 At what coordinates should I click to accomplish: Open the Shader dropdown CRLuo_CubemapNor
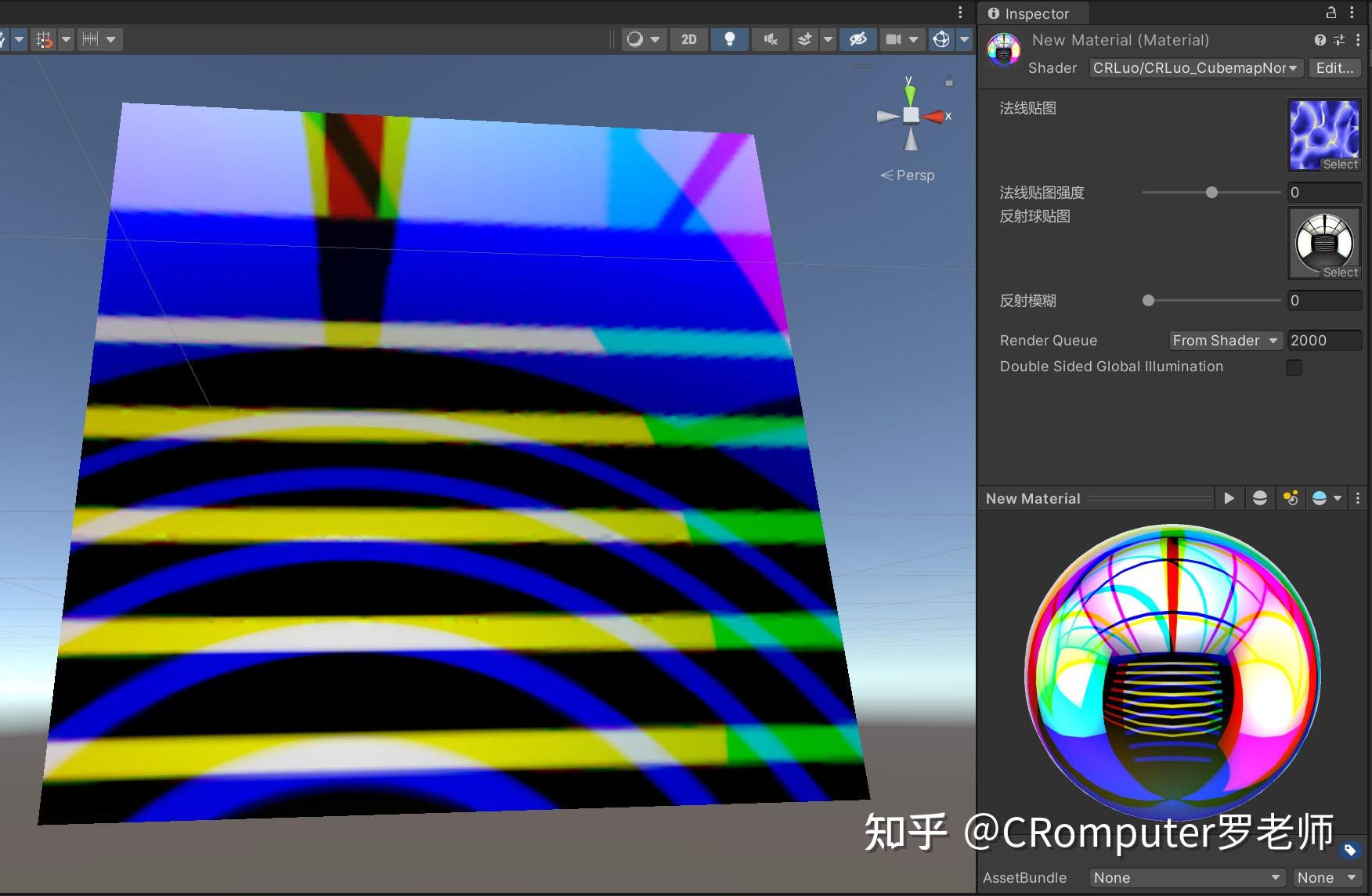1194,68
